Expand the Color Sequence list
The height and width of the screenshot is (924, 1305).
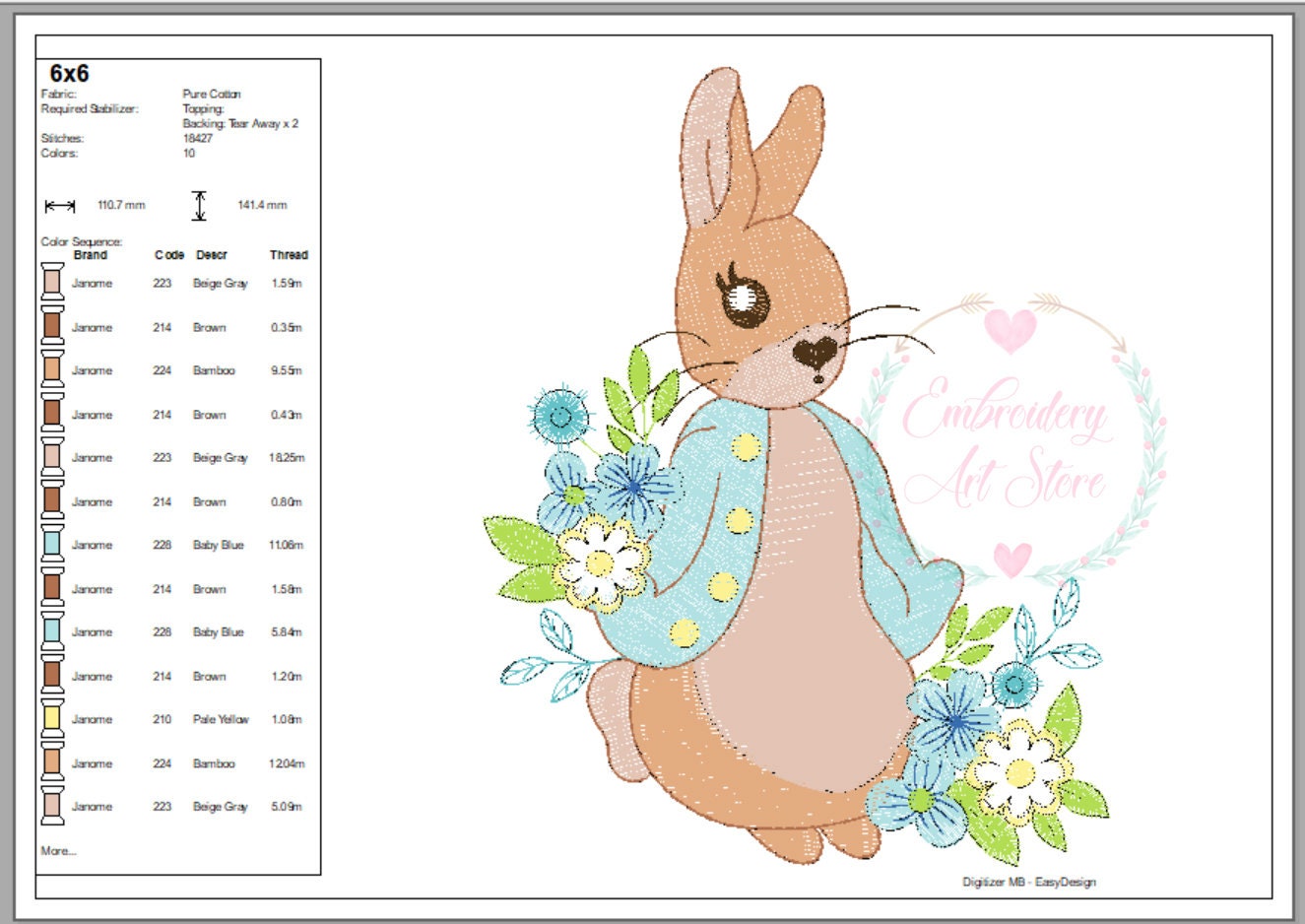[82, 238]
